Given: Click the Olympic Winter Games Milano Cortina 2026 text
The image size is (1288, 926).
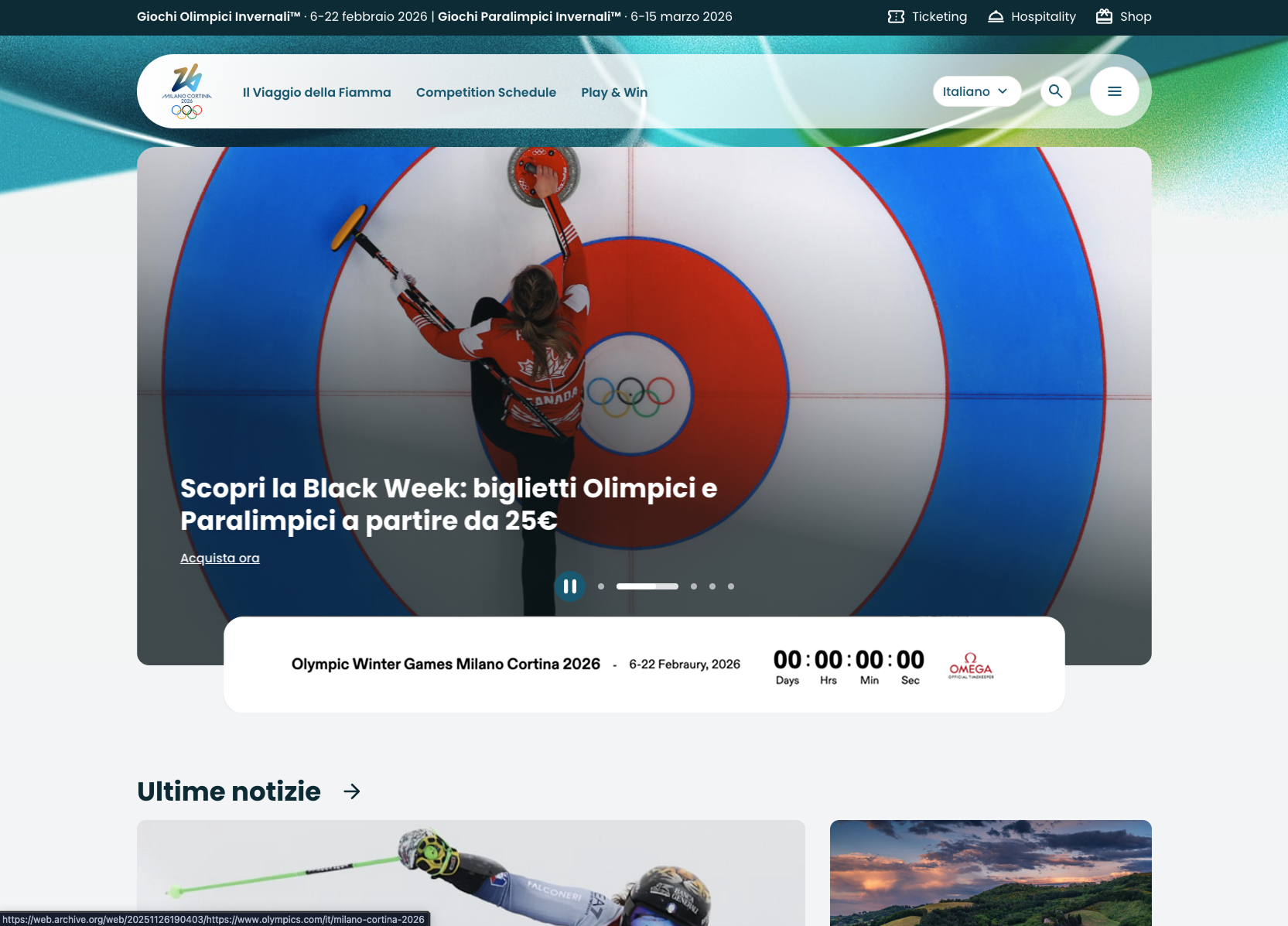Looking at the screenshot, I should (x=446, y=664).
